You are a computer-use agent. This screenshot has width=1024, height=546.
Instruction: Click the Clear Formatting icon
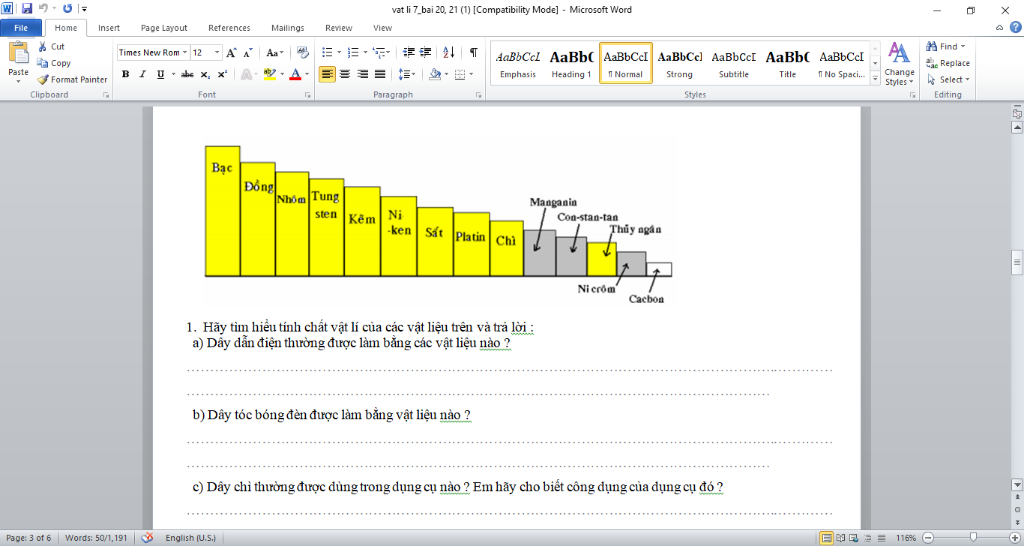[x=302, y=53]
